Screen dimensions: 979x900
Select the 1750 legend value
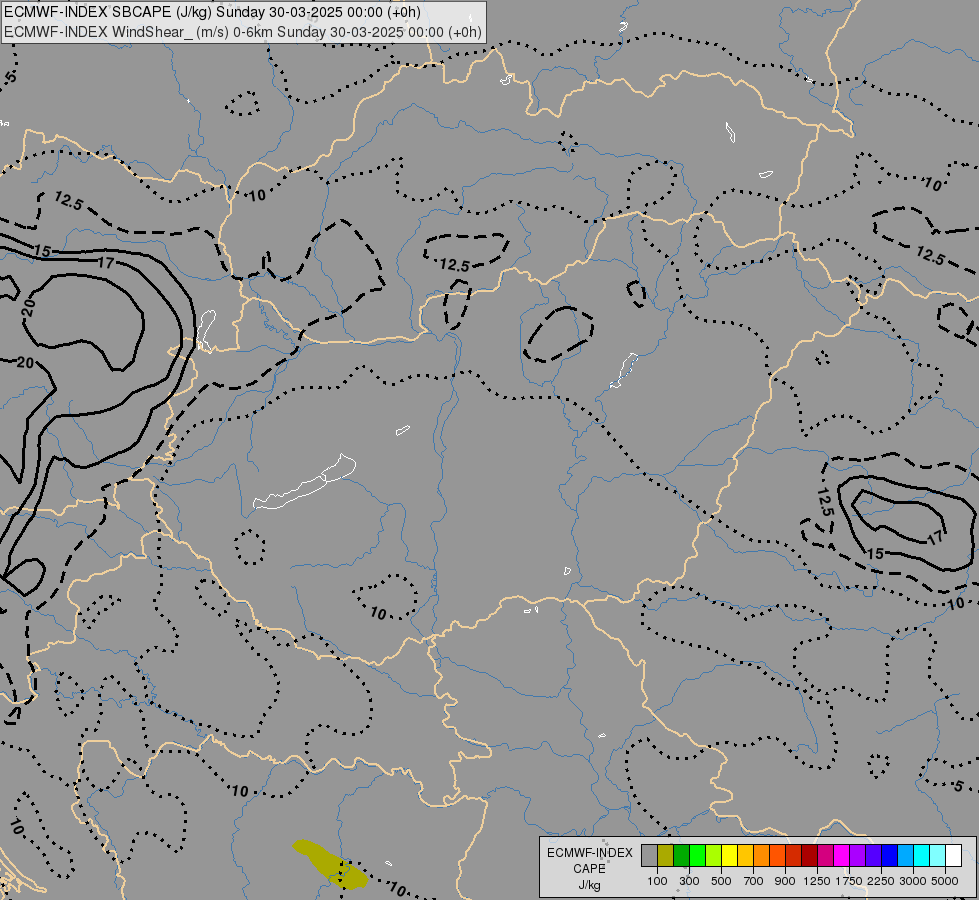pyautogui.click(x=849, y=881)
